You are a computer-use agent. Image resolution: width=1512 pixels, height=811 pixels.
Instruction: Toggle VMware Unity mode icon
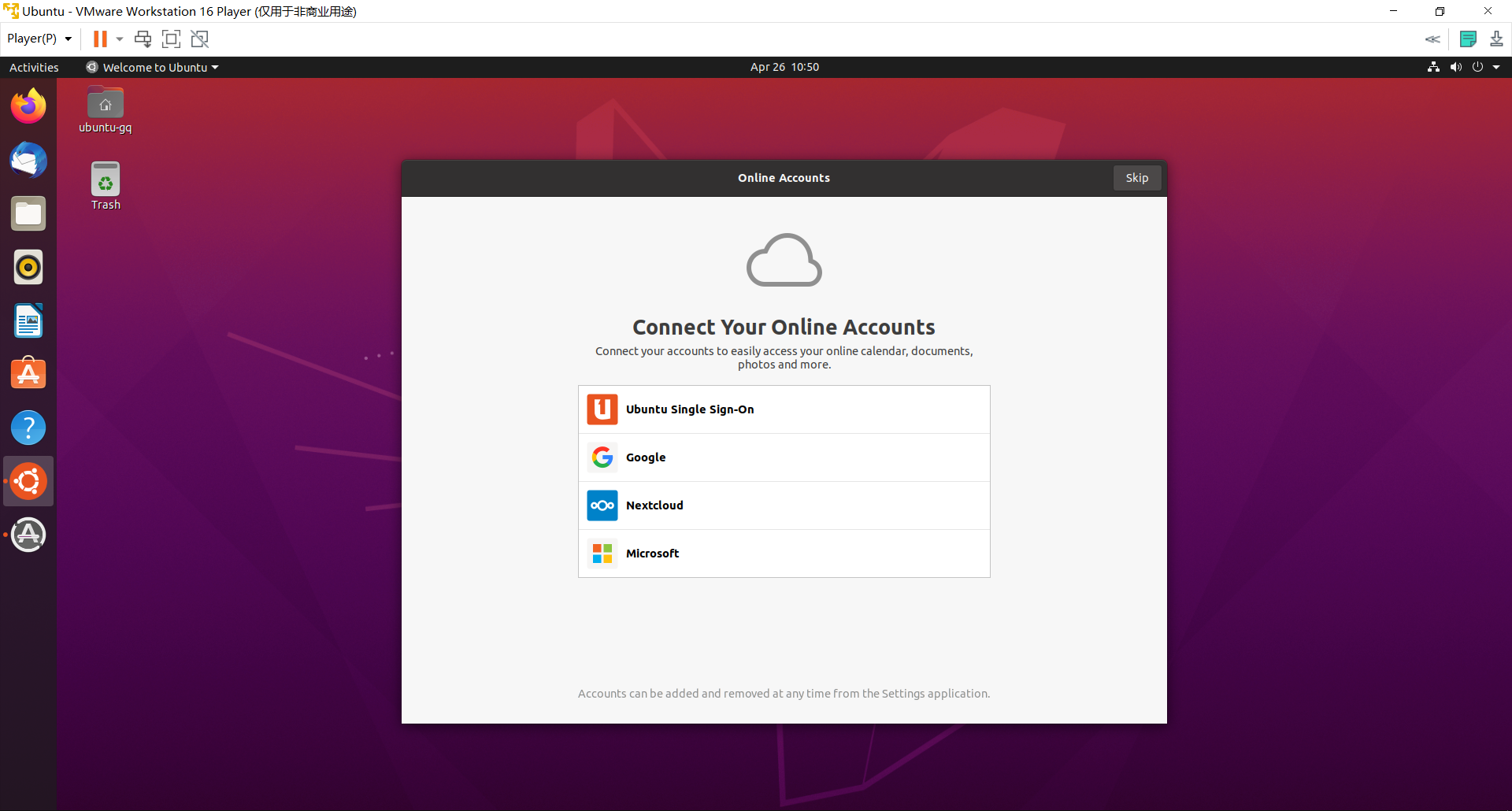tap(200, 39)
